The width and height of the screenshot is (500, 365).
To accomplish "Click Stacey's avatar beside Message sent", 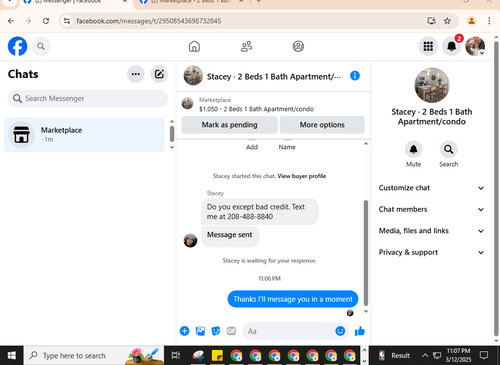I will 190,240.
